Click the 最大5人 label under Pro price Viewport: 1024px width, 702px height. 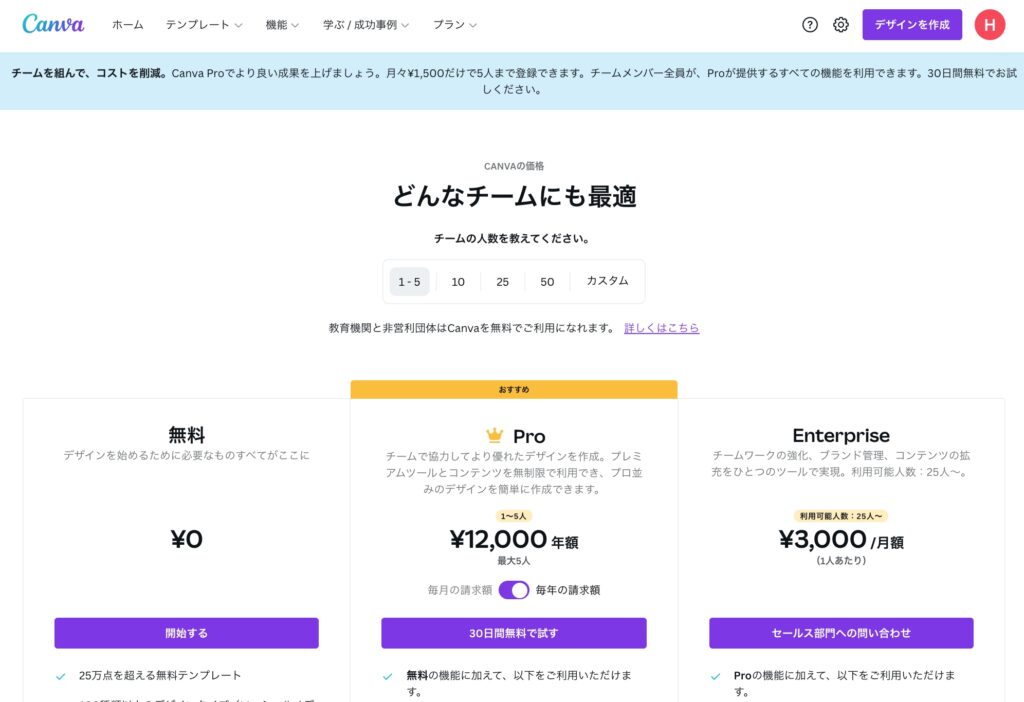pos(514,560)
